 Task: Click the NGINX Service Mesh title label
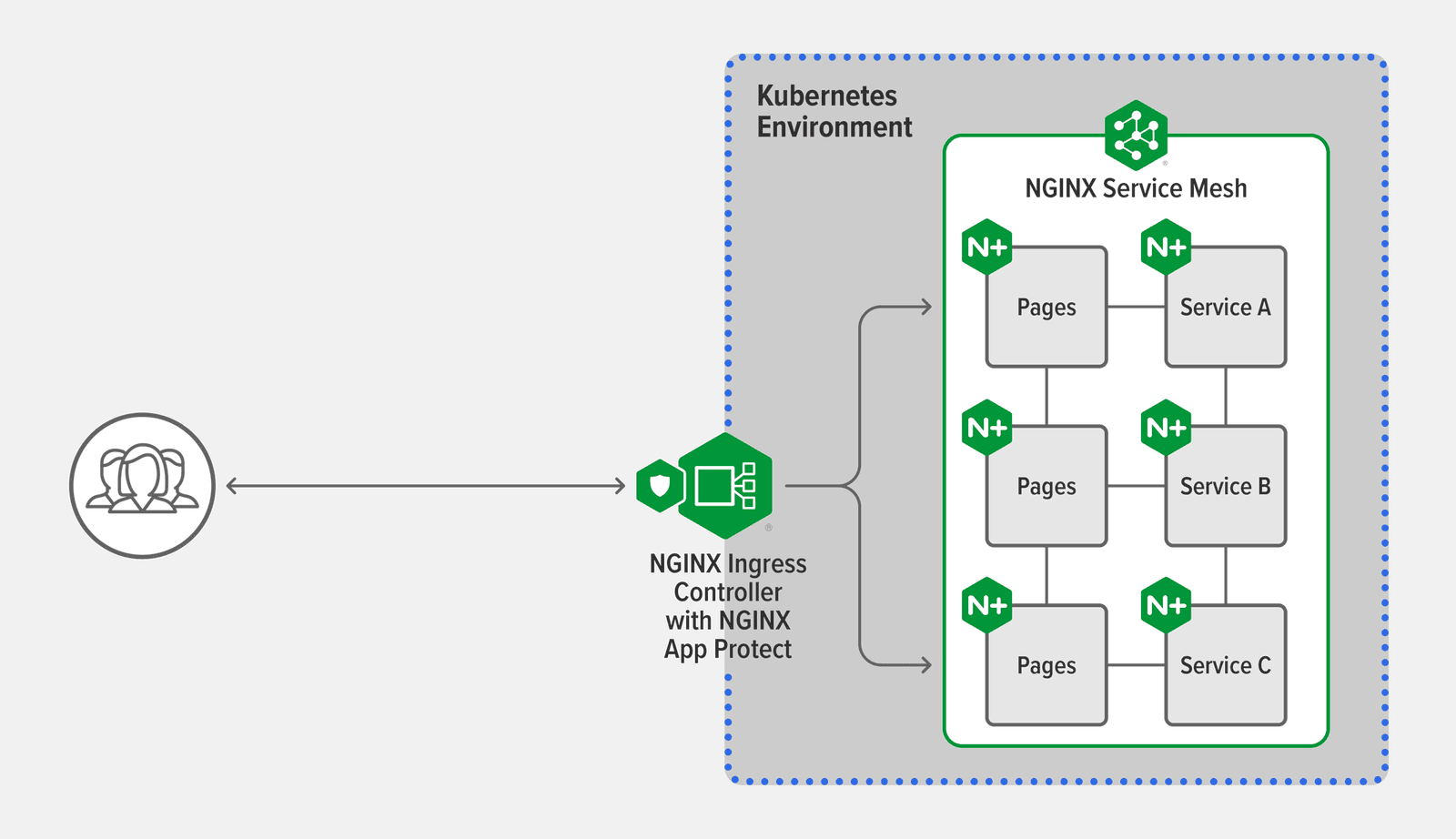pyautogui.click(x=1135, y=187)
